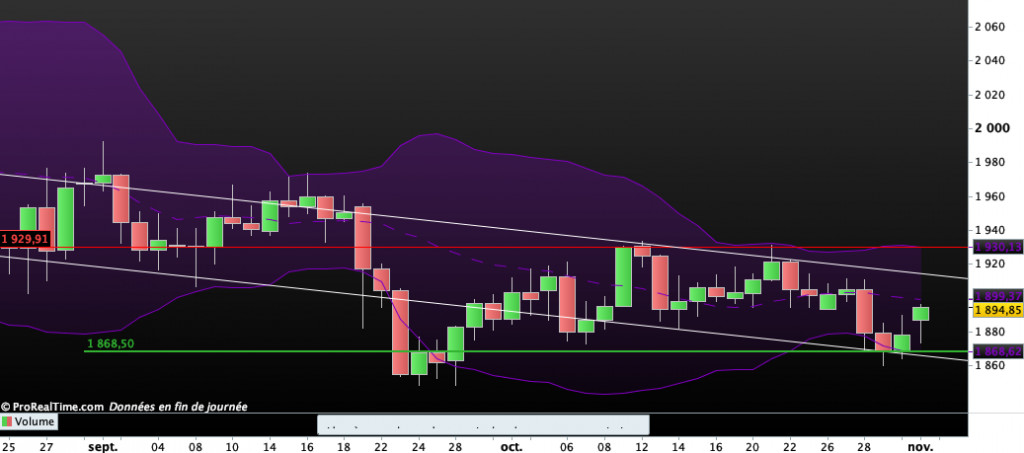Click the green horizontal support line
Viewport: 1024px width, 453px height.
pyautogui.click(x=600, y=351)
